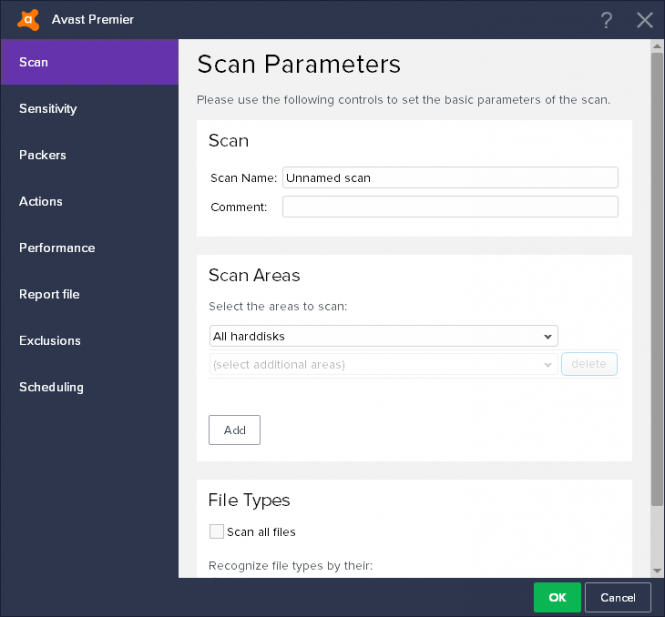This screenshot has width=665, height=617.
Task: Close the Avast Premier dialog
Action: (644, 20)
